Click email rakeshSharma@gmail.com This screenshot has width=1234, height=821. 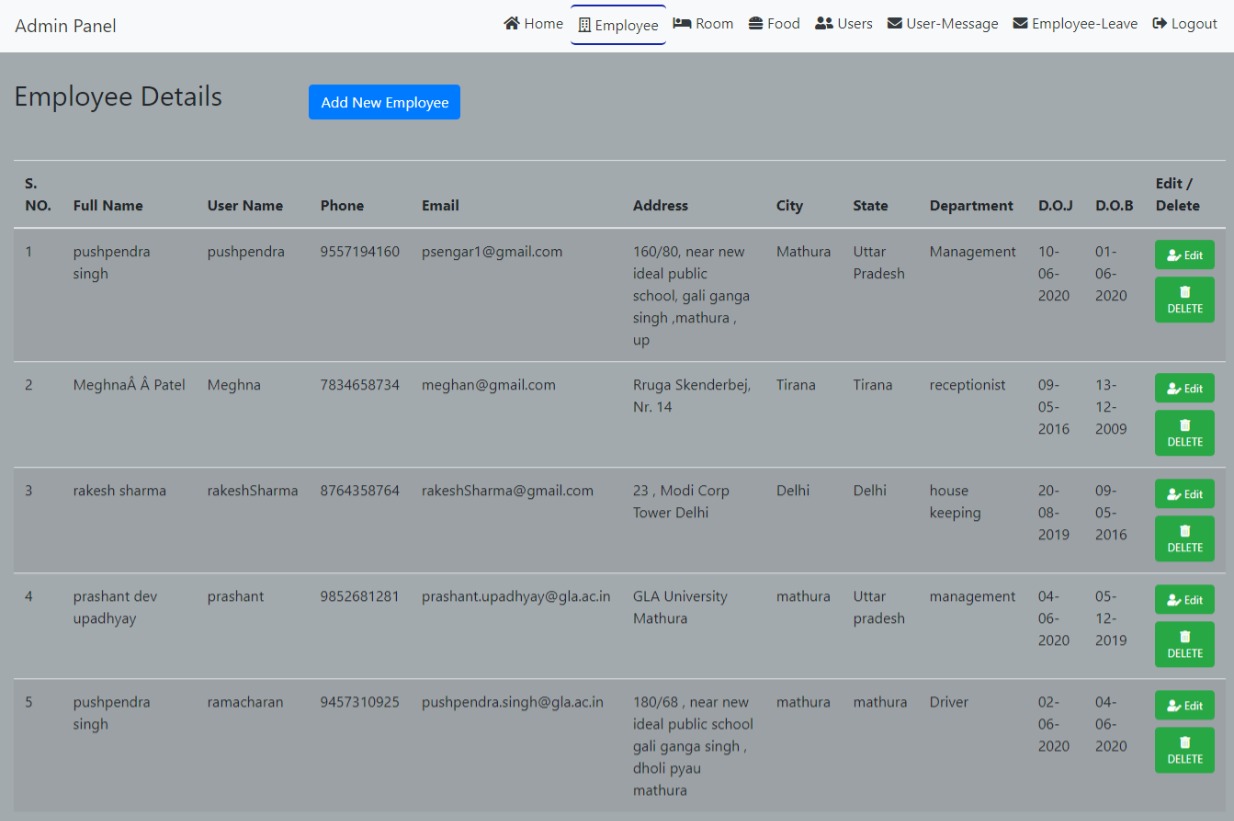[x=508, y=491]
